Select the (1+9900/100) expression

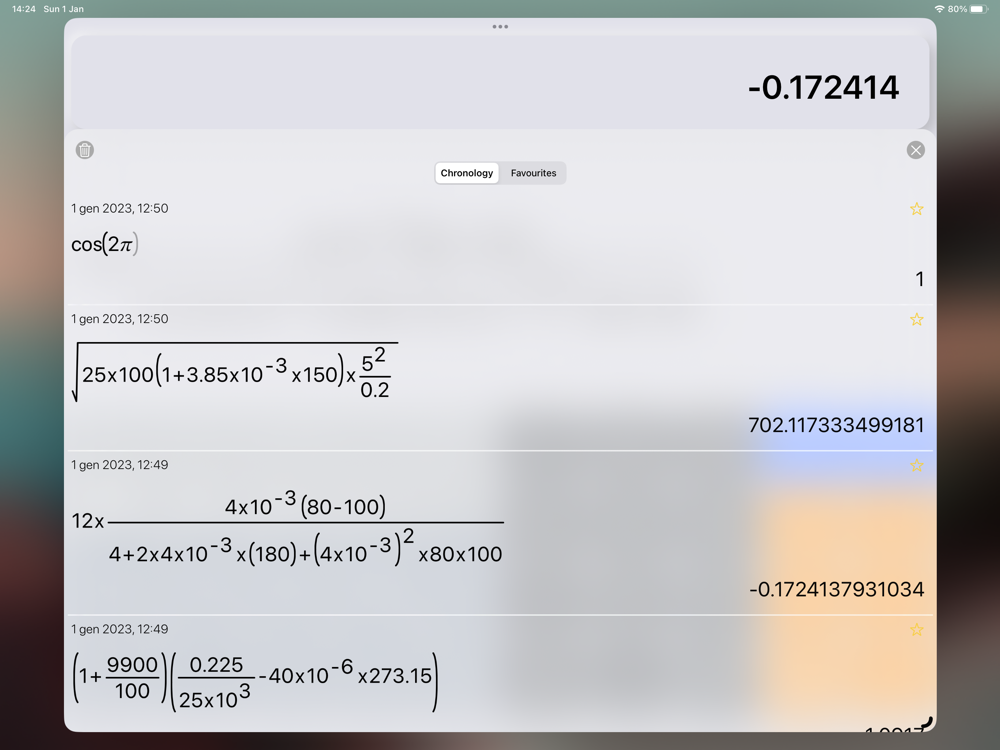pyautogui.click(x=255, y=682)
